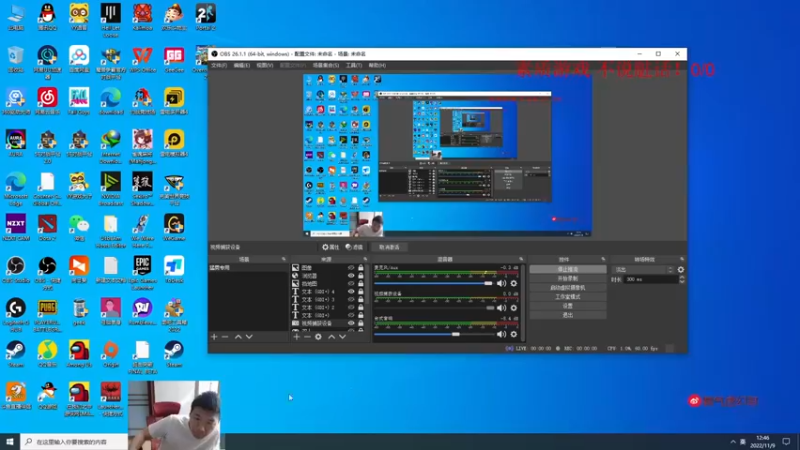800x450 pixels.
Task: Show hidden system tray icons chevron
Action: (733, 442)
